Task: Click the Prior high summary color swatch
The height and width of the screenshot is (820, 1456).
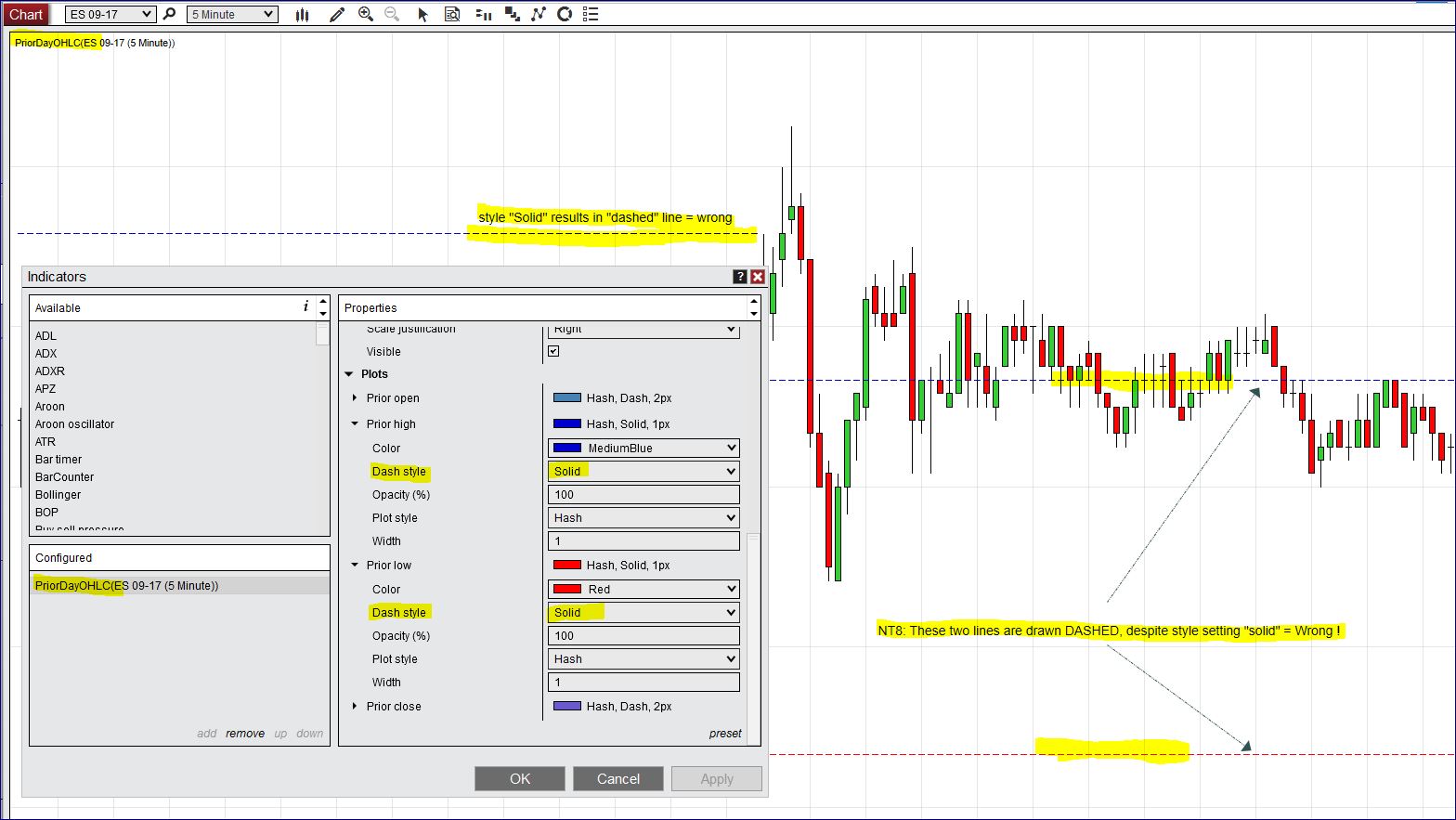Action: [x=567, y=424]
